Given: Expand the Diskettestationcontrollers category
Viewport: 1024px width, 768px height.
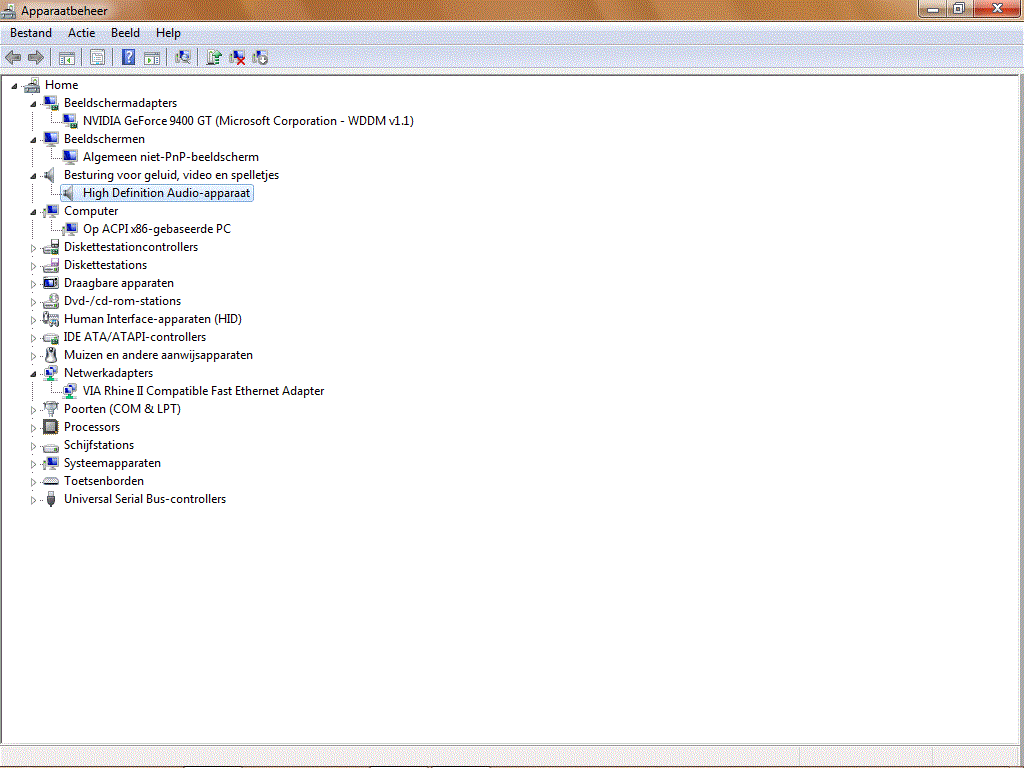Looking at the screenshot, I should 33,248.
